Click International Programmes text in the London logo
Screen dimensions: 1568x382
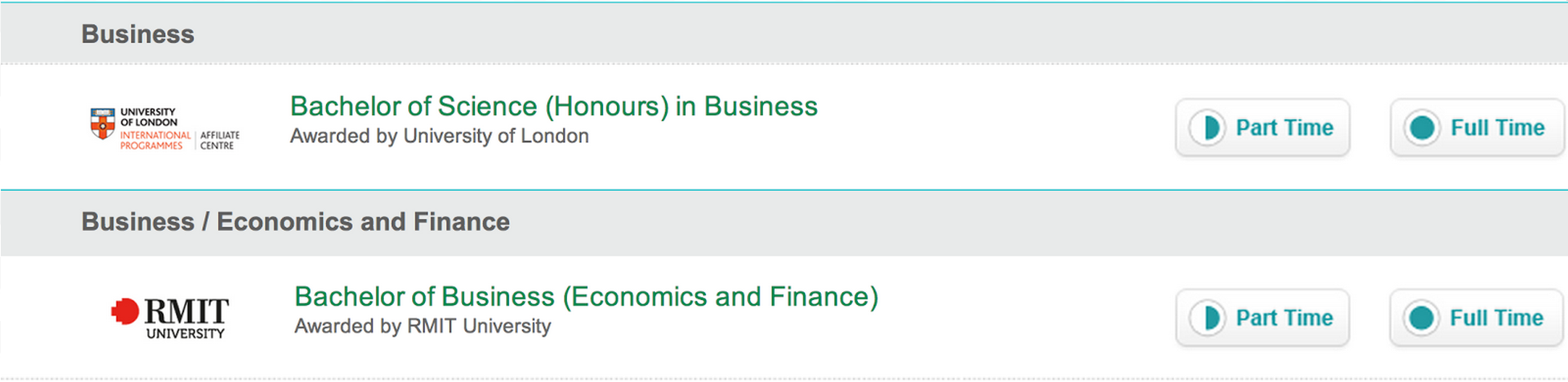pos(154,140)
